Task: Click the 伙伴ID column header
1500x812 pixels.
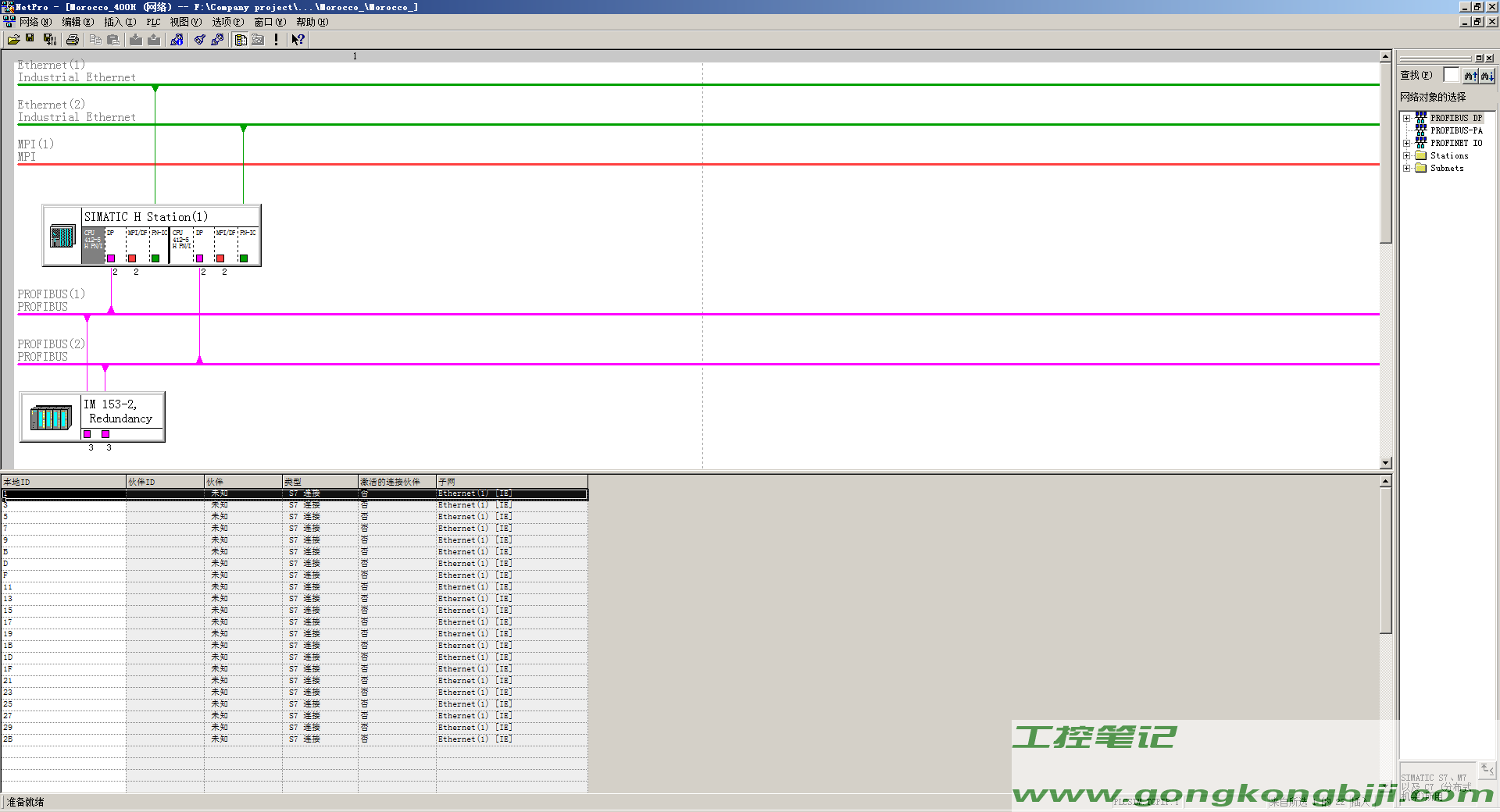Action: [165, 482]
